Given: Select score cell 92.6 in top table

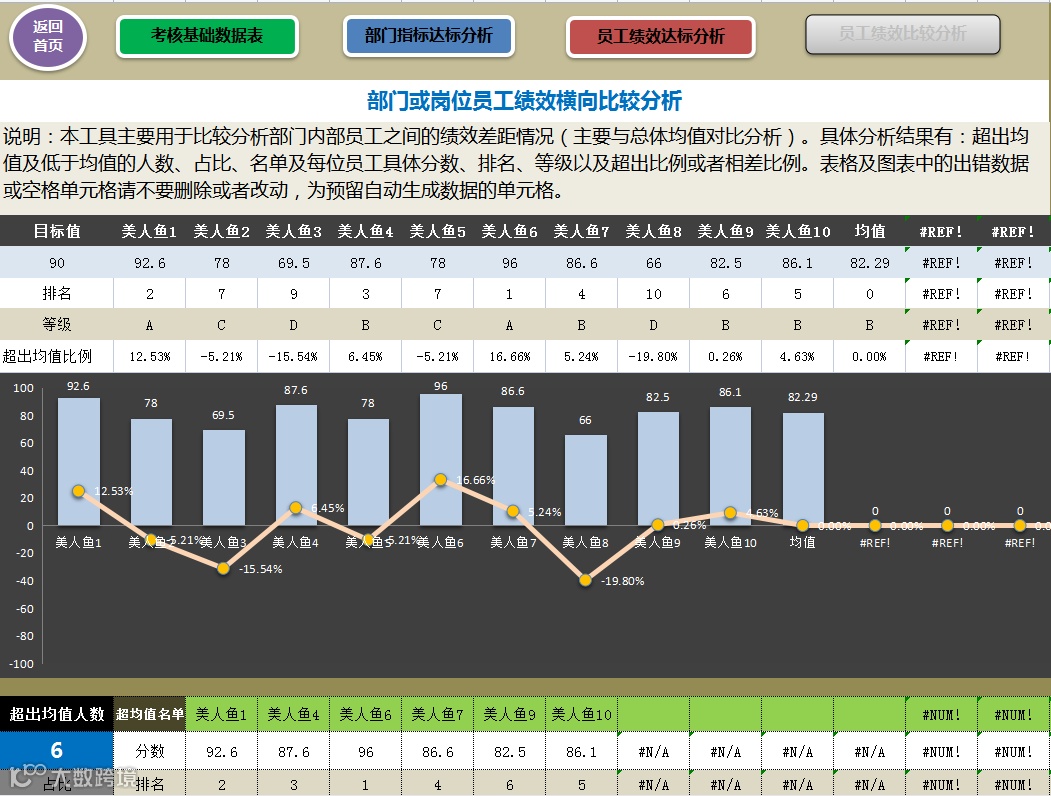Looking at the screenshot, I should (x=149, y=263).
